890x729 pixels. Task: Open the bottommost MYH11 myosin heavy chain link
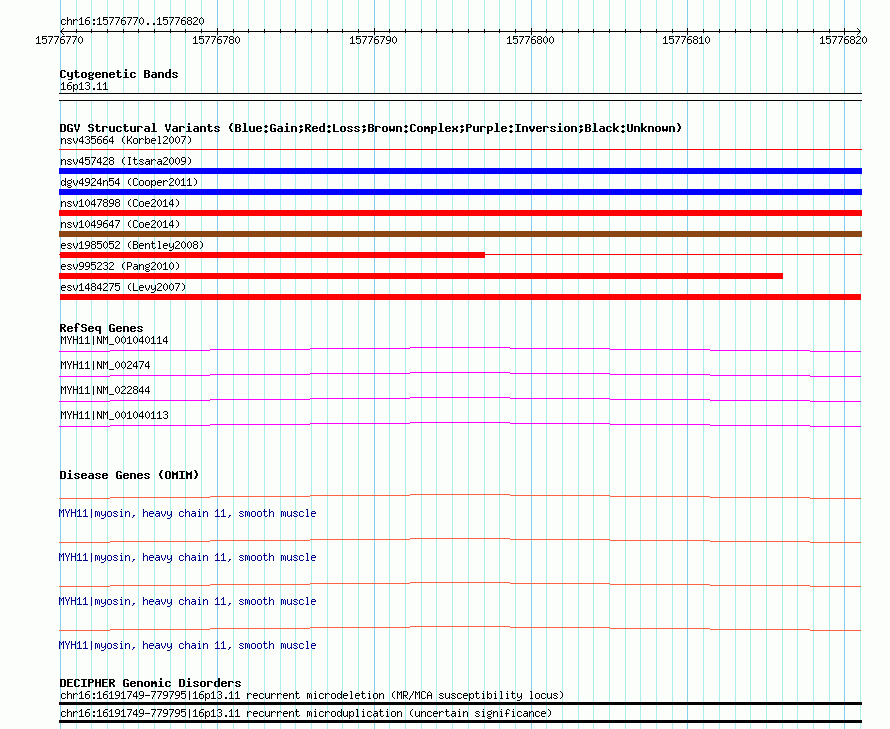187,646
